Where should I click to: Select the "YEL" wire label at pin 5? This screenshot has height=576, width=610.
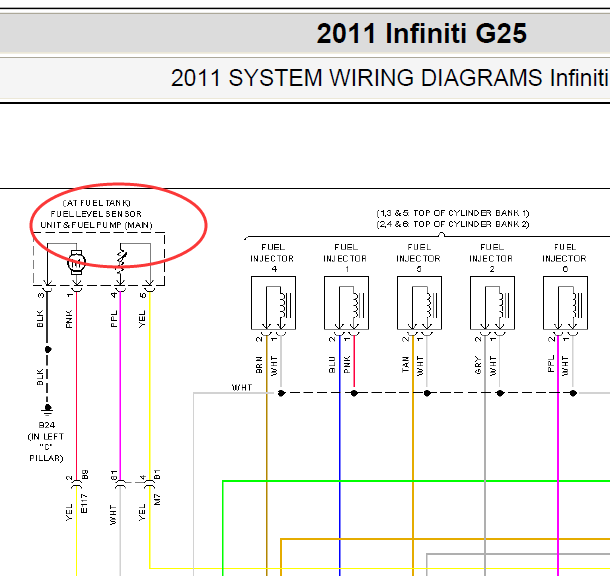[142, 319]
